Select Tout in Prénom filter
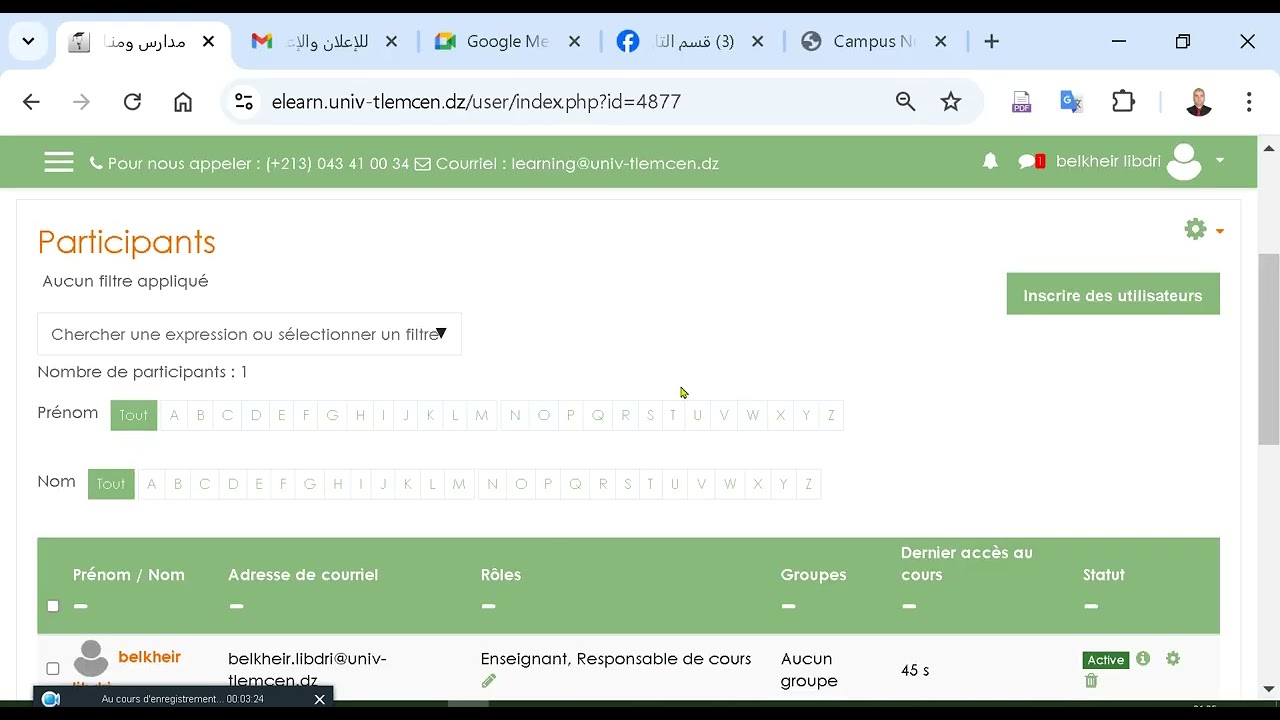1280x720 pixels. pos(134,415)
